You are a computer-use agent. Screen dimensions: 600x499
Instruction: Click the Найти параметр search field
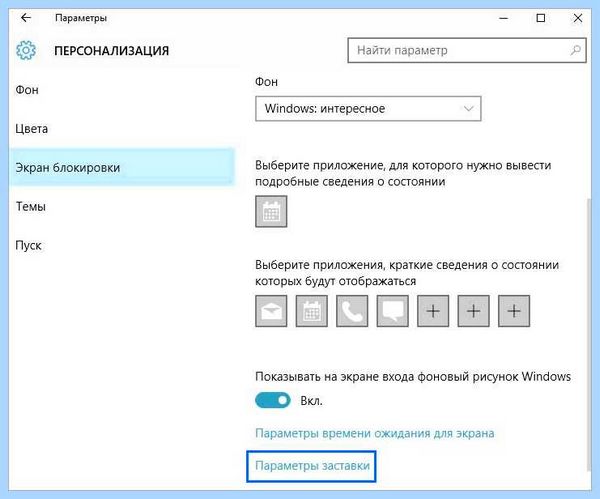tap(467, 50)
